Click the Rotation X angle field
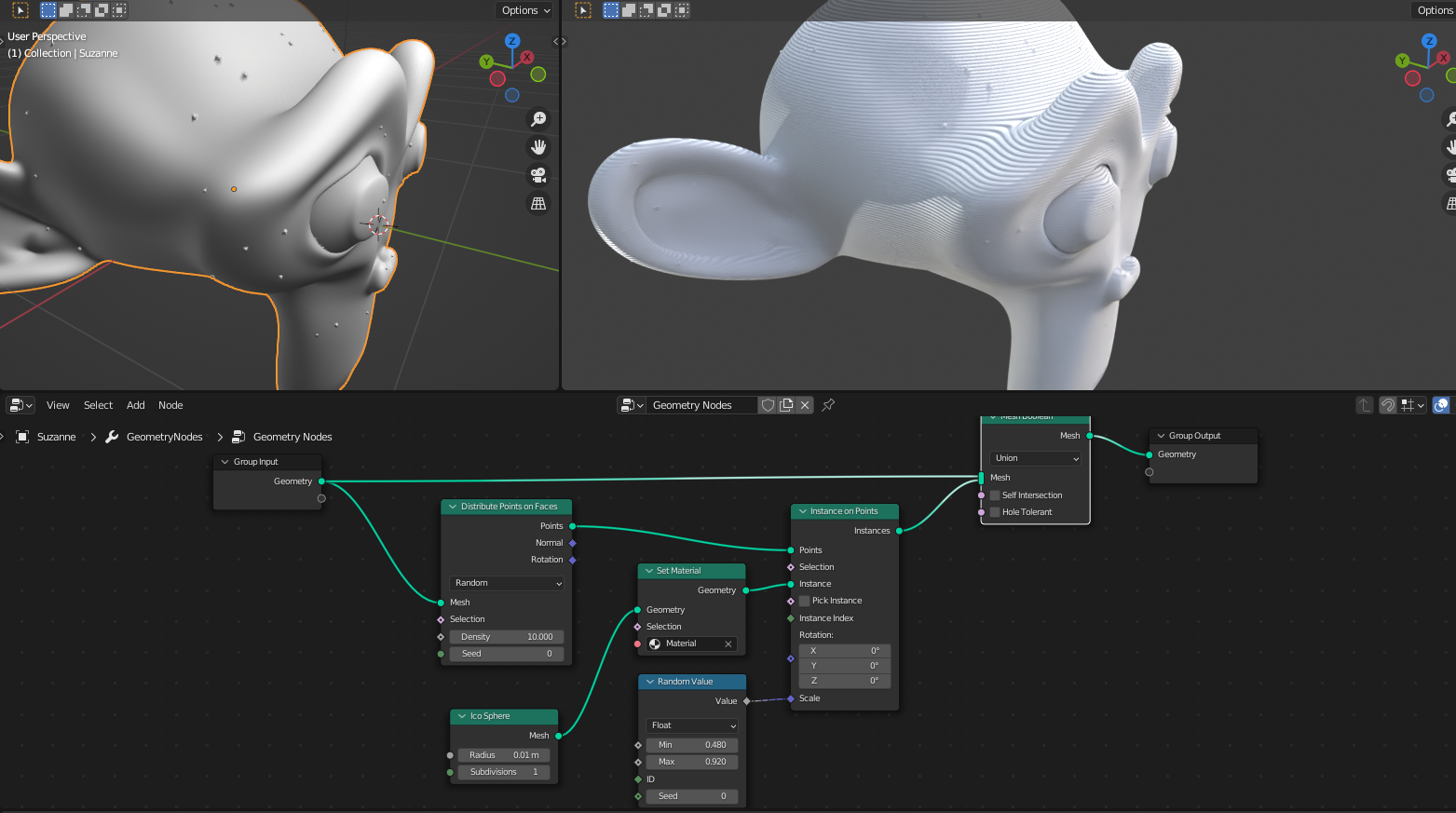This screenshot has height=813, width=1456. pos(845,651)
